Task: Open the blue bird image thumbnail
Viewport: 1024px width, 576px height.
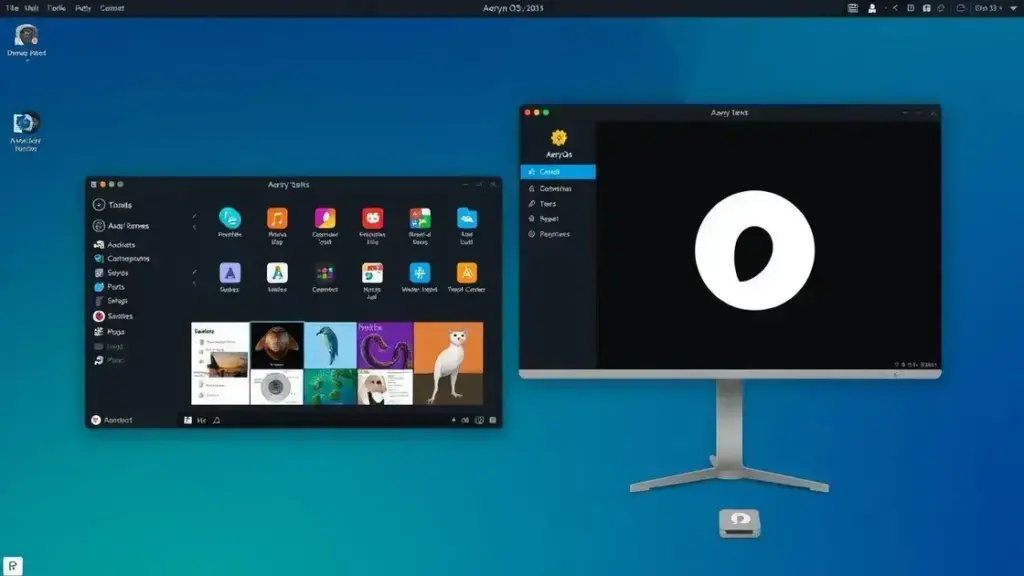Action: [330, 345]
